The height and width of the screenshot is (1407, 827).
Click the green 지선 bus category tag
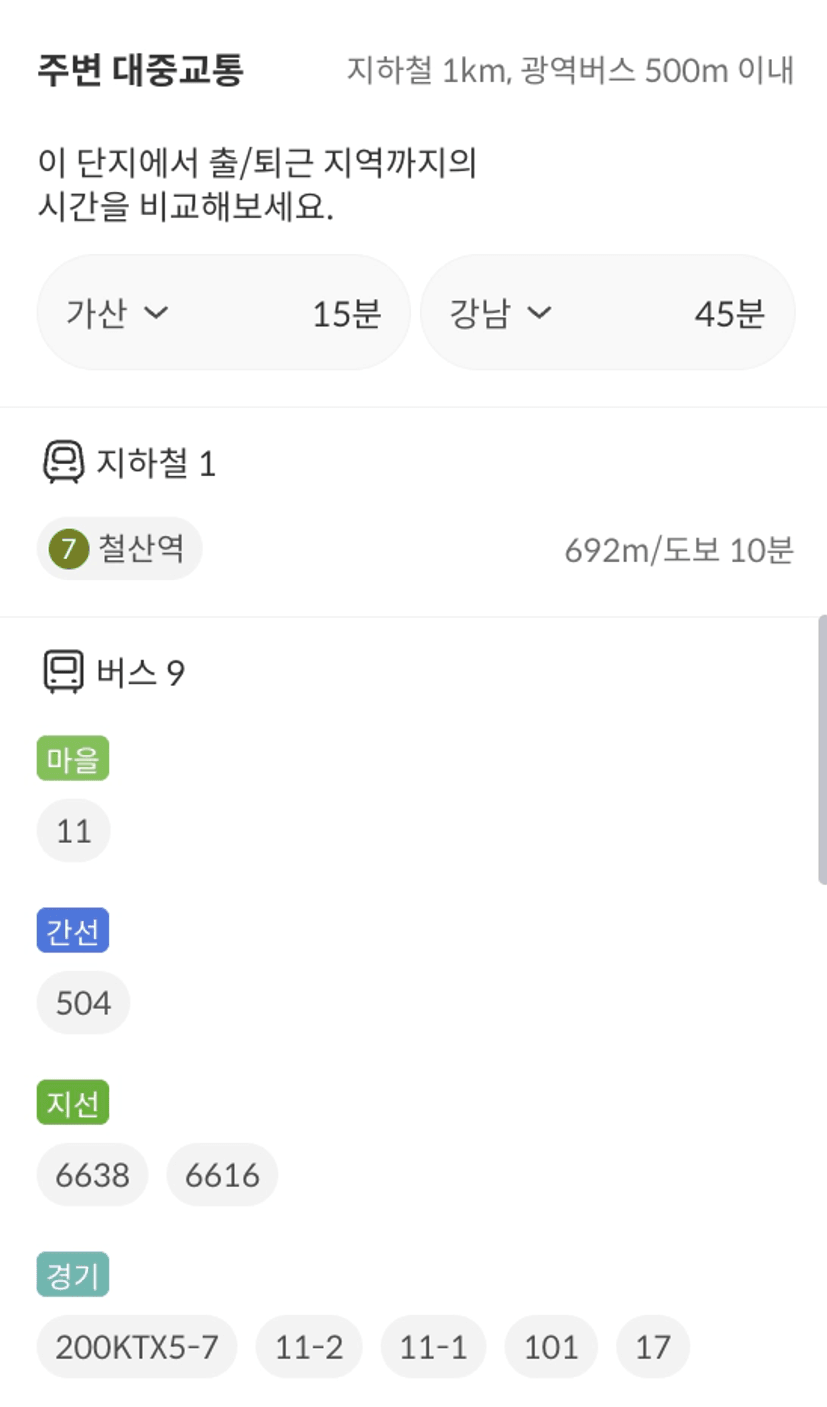[72, 1103]
